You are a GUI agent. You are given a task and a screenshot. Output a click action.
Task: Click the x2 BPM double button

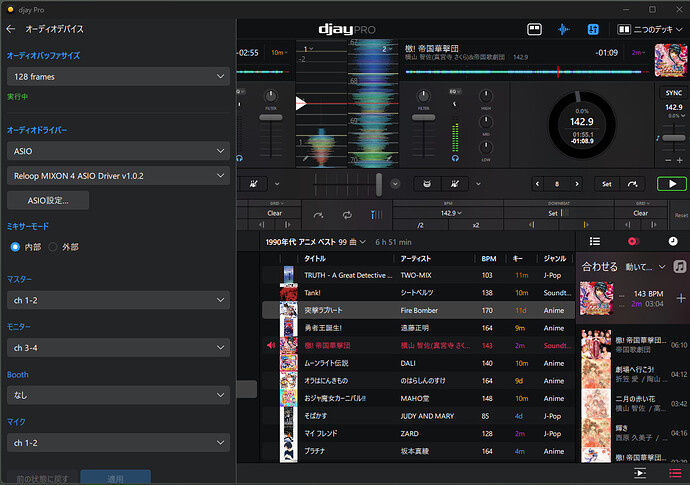[475, 225]
